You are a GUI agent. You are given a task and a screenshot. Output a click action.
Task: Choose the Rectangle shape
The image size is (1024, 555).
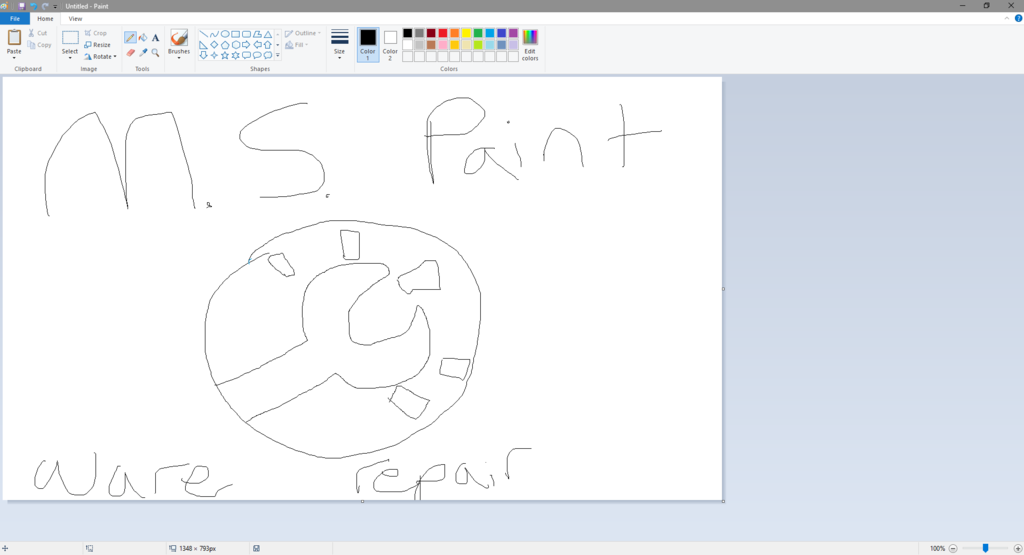tap(235, 34)
